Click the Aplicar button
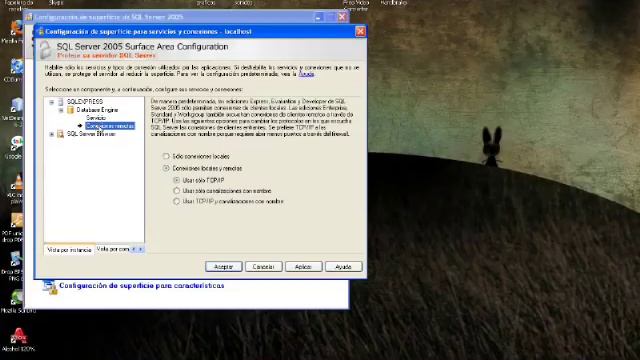Viewport: 640px width, 360px height. [x=303, y=267]
